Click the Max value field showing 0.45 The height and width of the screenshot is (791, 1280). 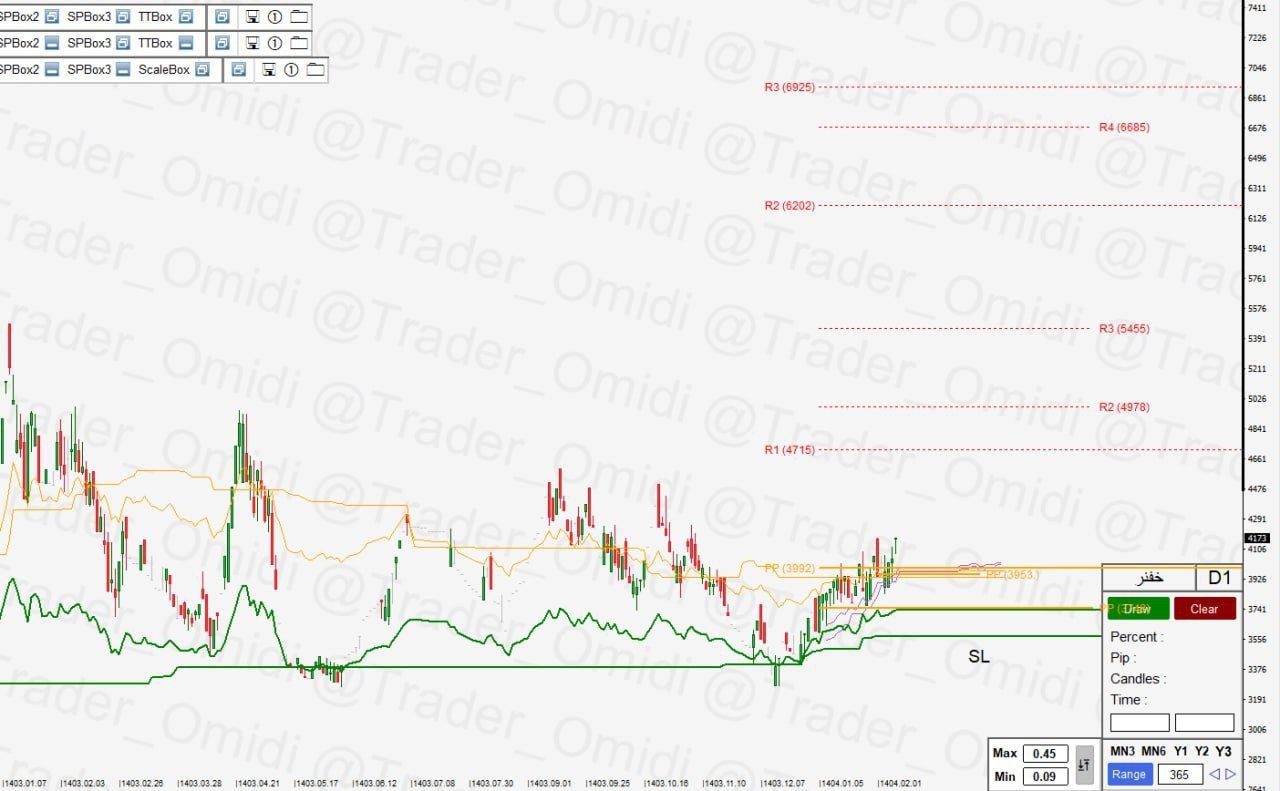[1045, 754]
